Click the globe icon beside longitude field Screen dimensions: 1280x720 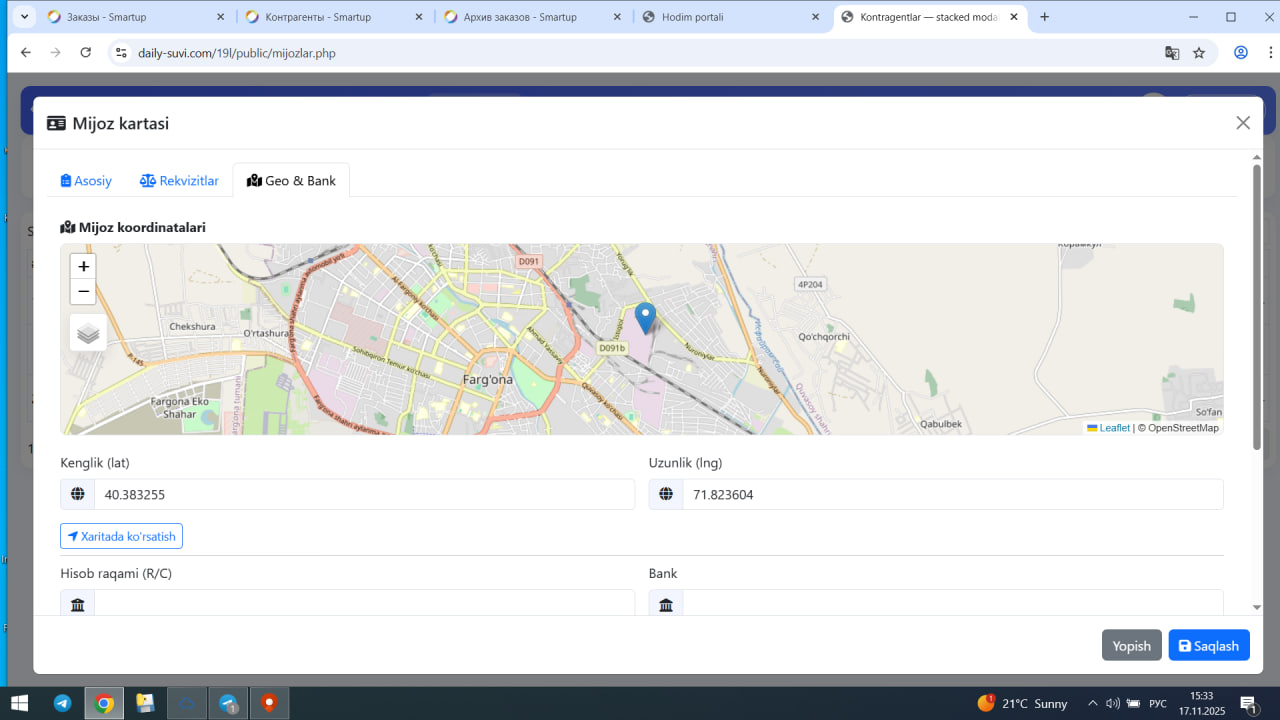point(666,494)
